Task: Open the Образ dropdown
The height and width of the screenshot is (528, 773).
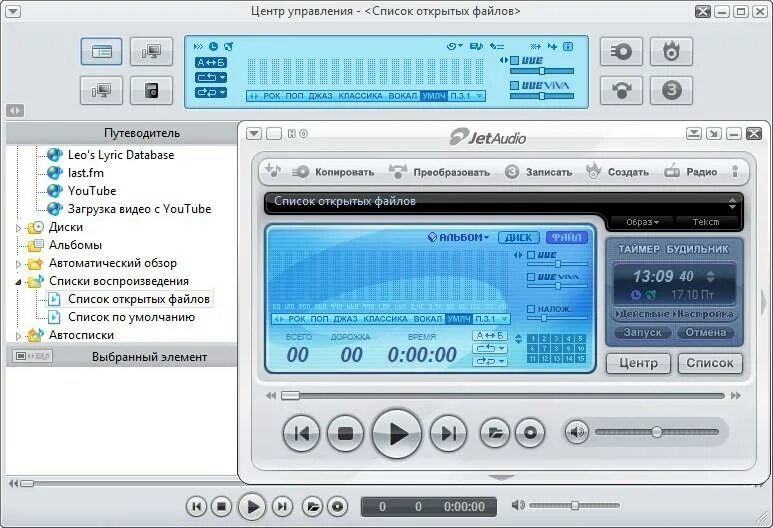Action: [x=642, y=222]
